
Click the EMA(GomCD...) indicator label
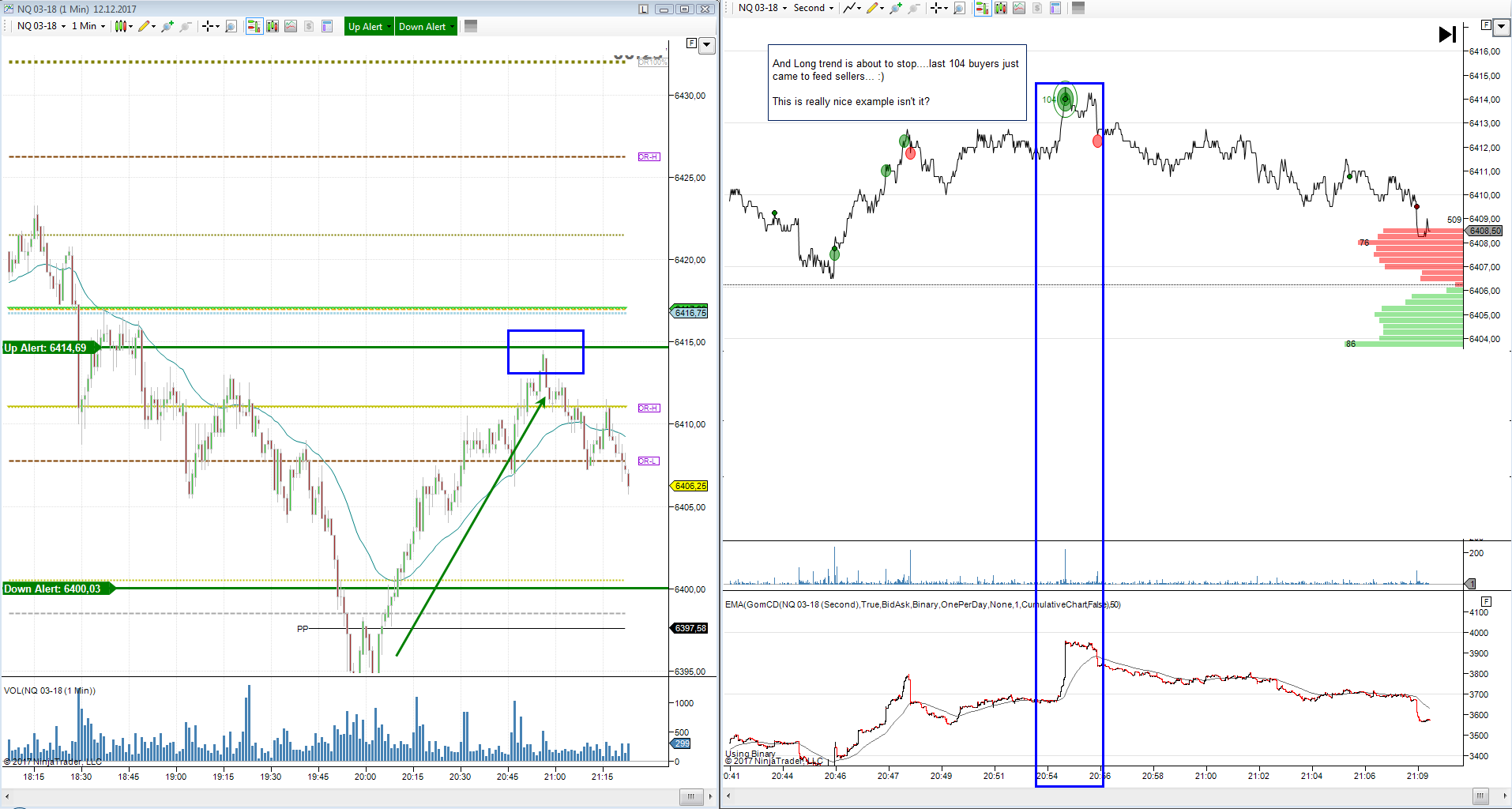point(923,604)
